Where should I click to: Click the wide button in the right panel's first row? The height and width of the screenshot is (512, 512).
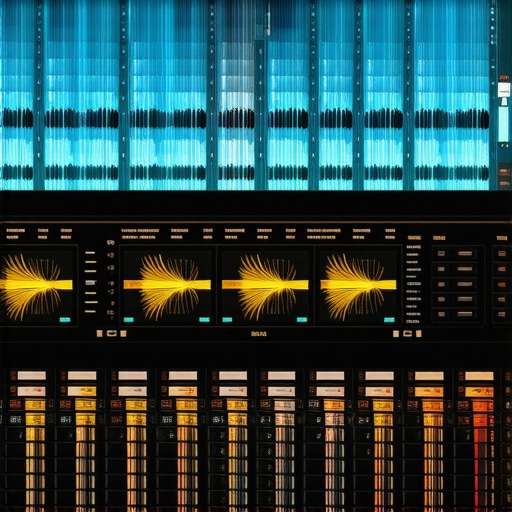click(465, 254)
